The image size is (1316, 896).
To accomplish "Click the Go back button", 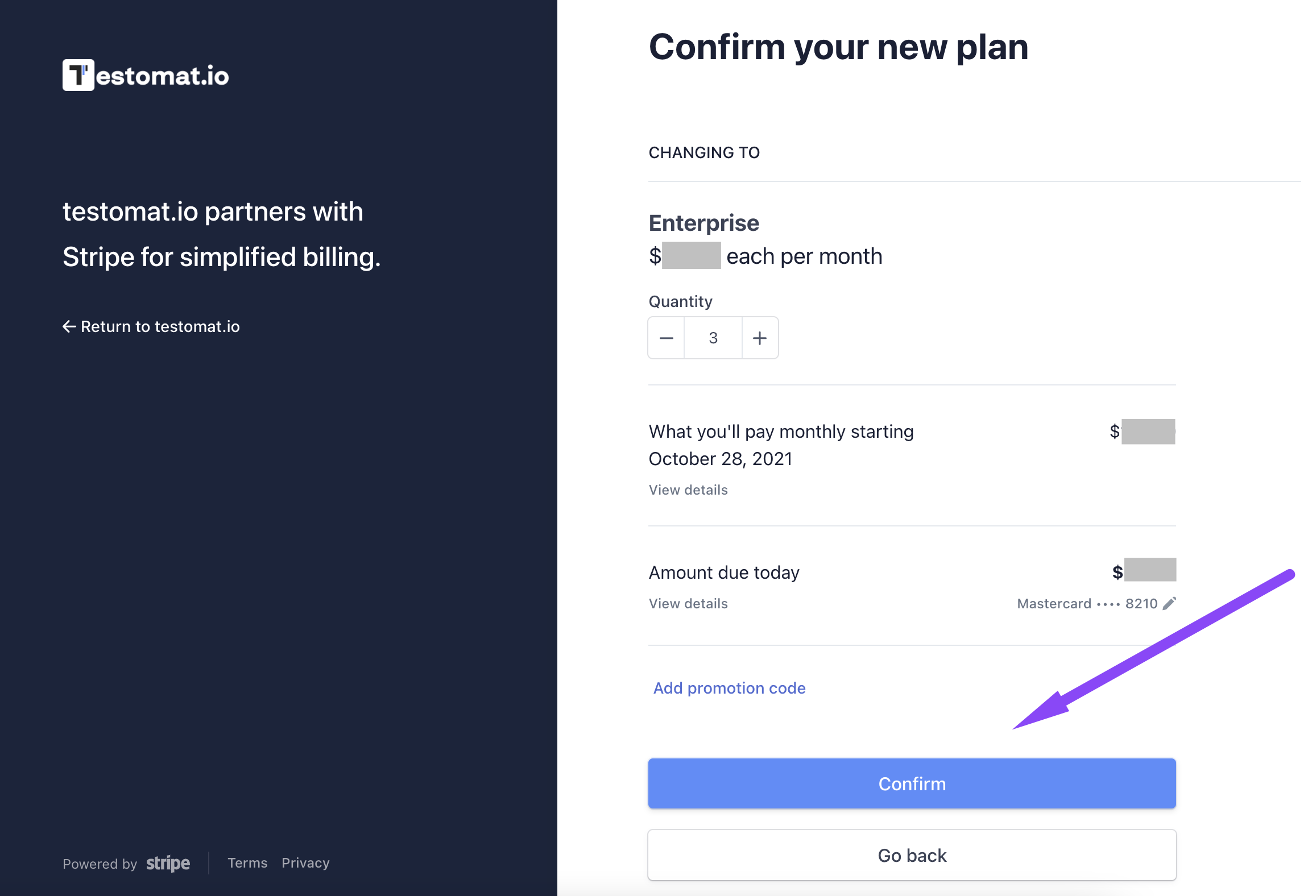I will click(912, 855).
